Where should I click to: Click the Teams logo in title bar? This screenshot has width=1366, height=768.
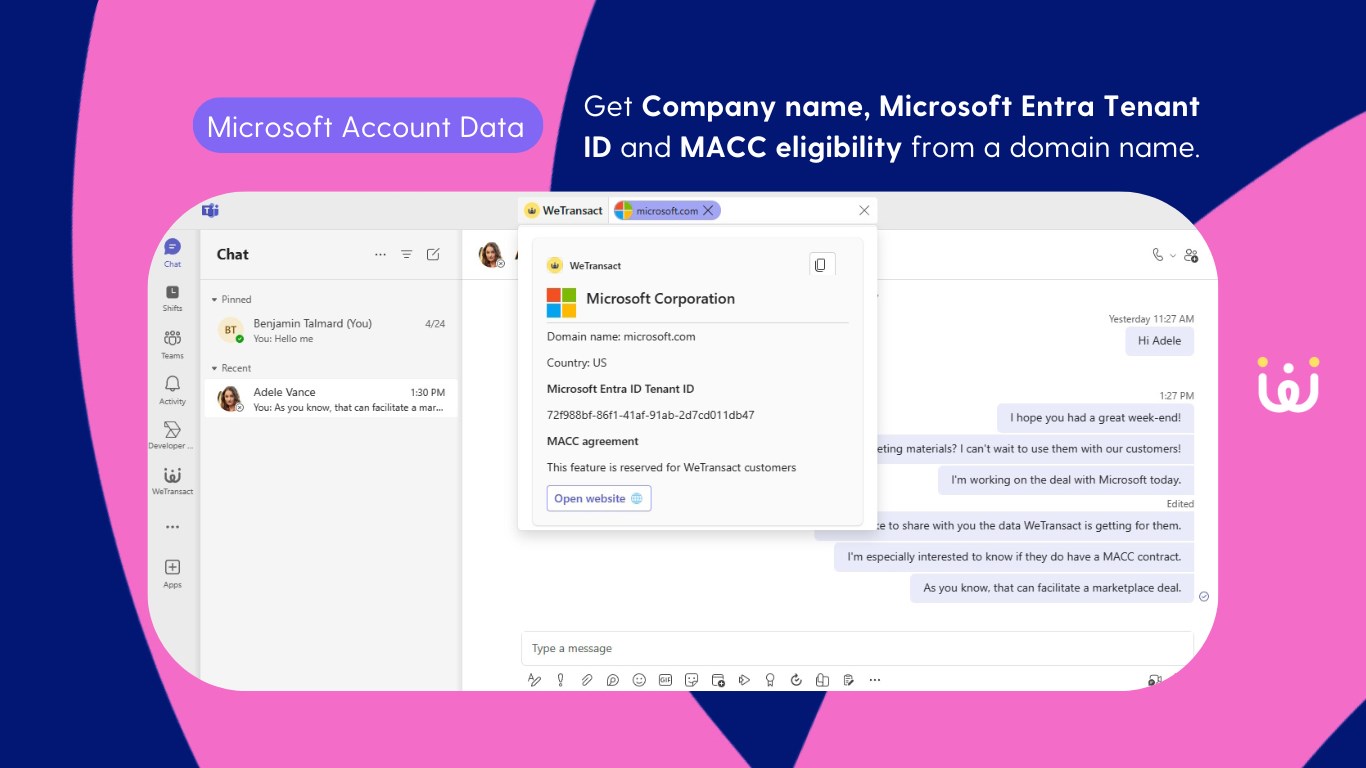click(x=210, y=210)
